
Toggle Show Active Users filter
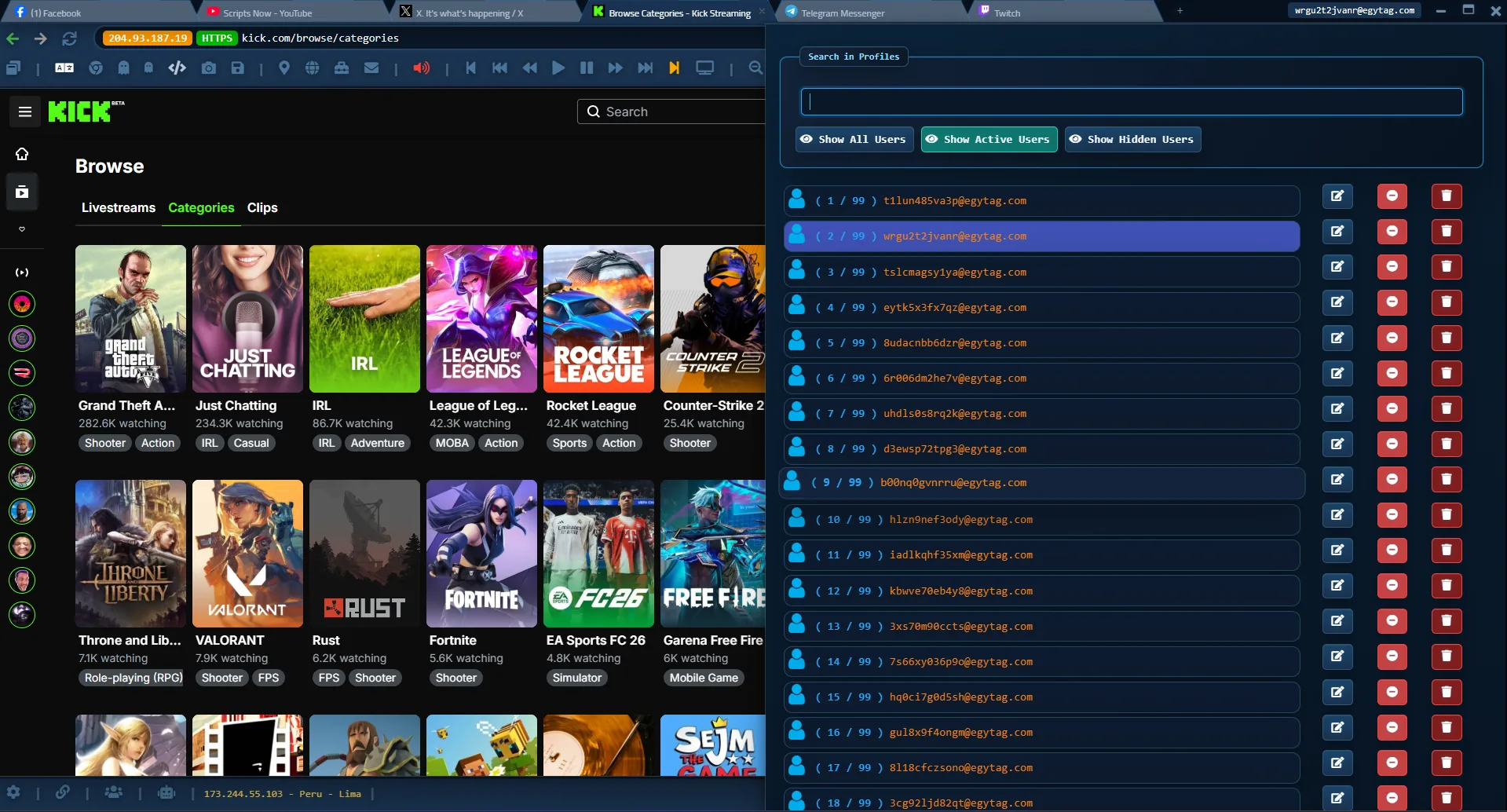tap(989, 139)
